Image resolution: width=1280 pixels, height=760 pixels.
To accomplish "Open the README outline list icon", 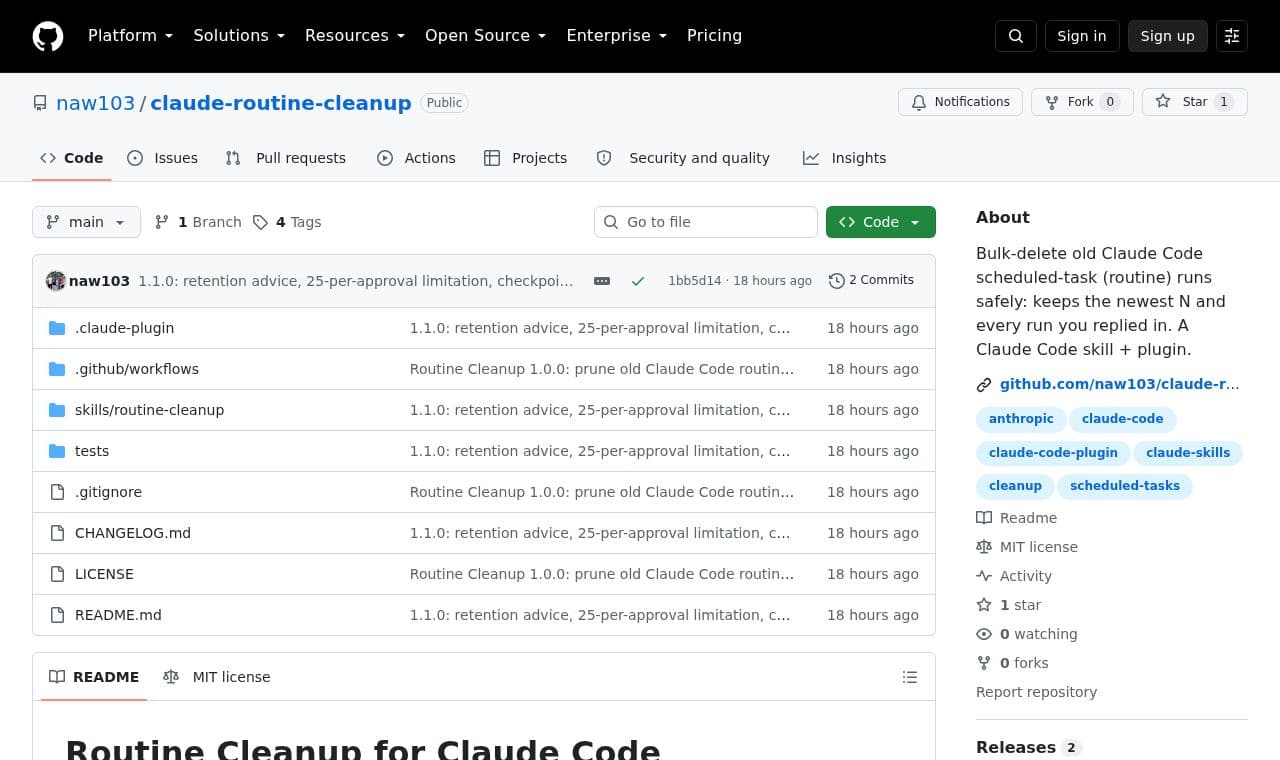I will 910,677.
